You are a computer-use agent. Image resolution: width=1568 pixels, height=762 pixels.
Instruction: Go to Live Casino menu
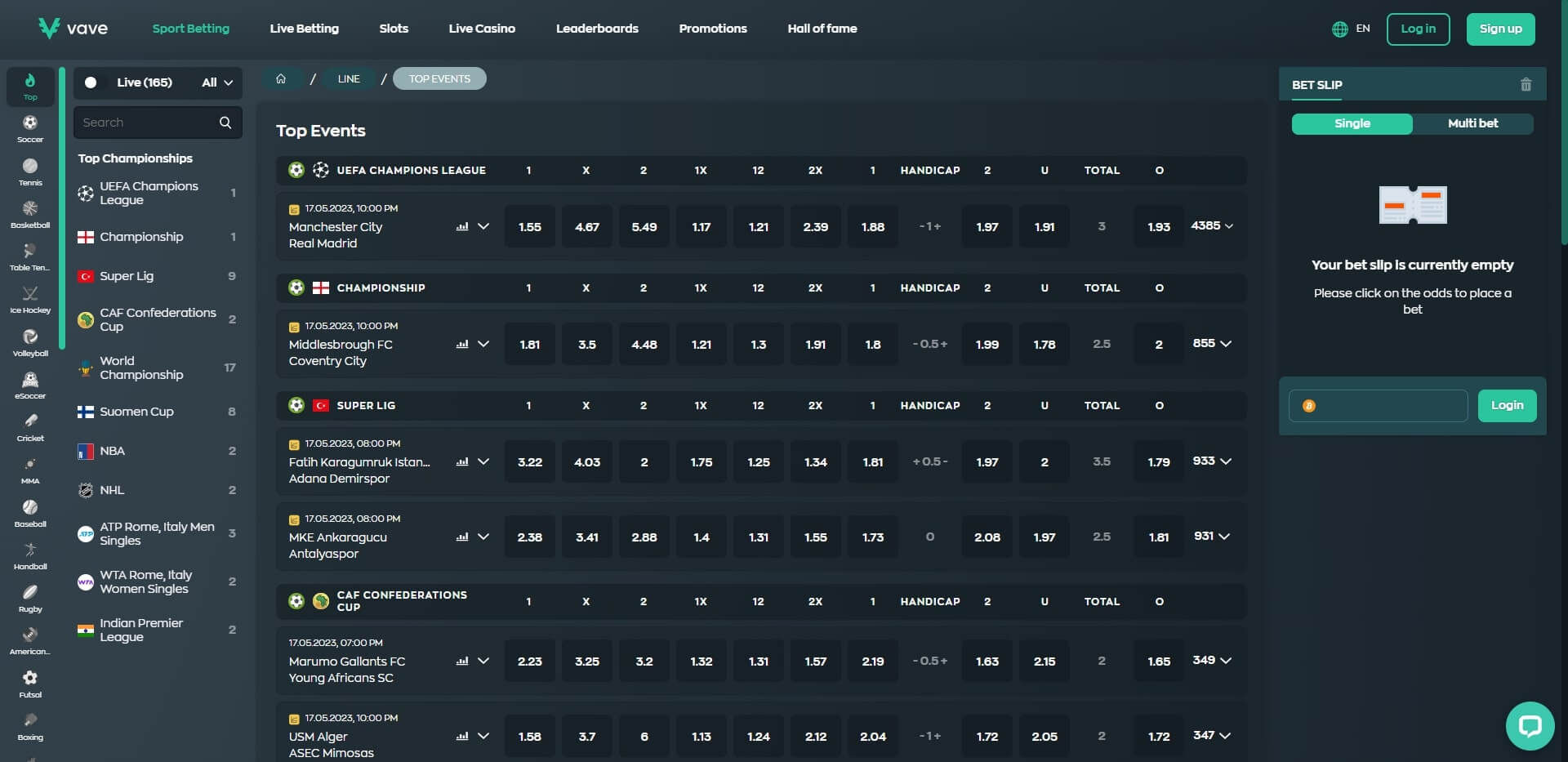pyautogui.click(x=482, y=29)
